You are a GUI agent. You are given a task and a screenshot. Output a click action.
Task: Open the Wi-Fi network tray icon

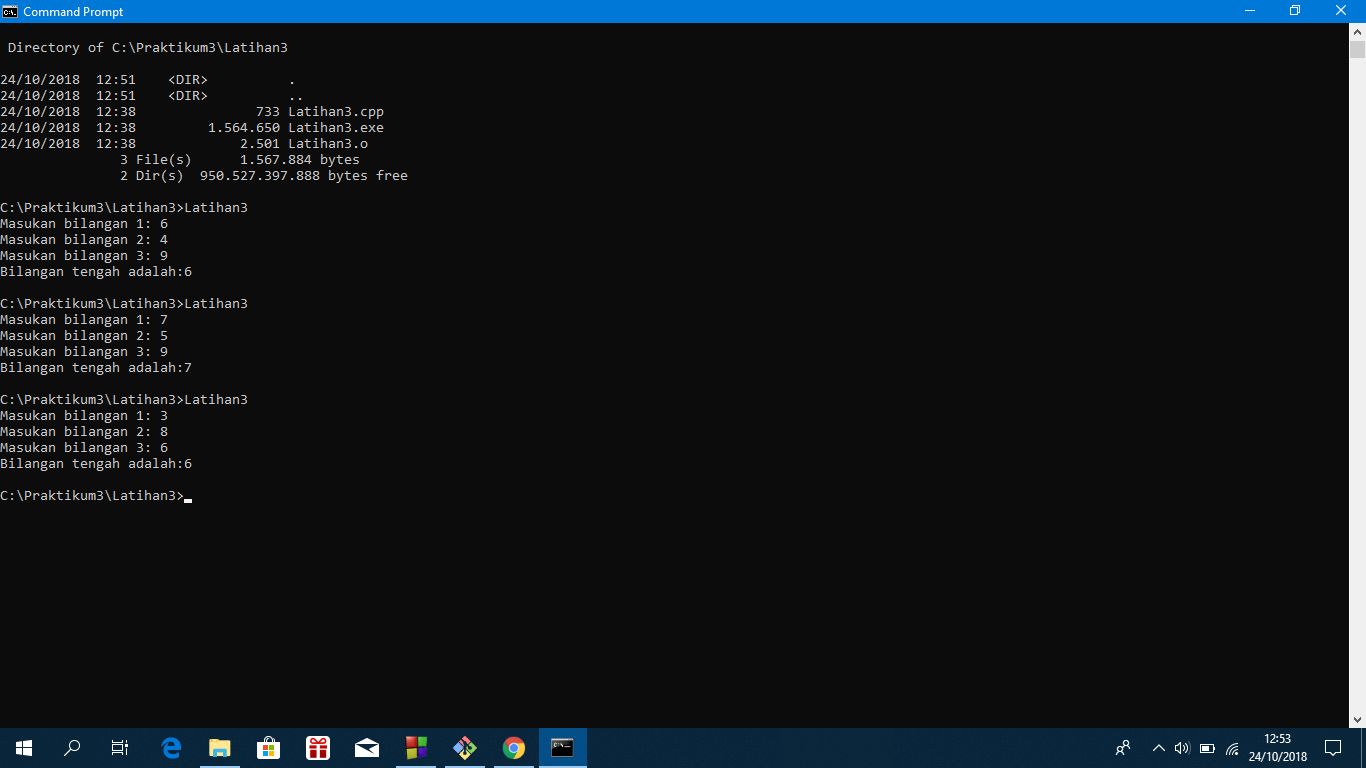[x=1232, y=748]
